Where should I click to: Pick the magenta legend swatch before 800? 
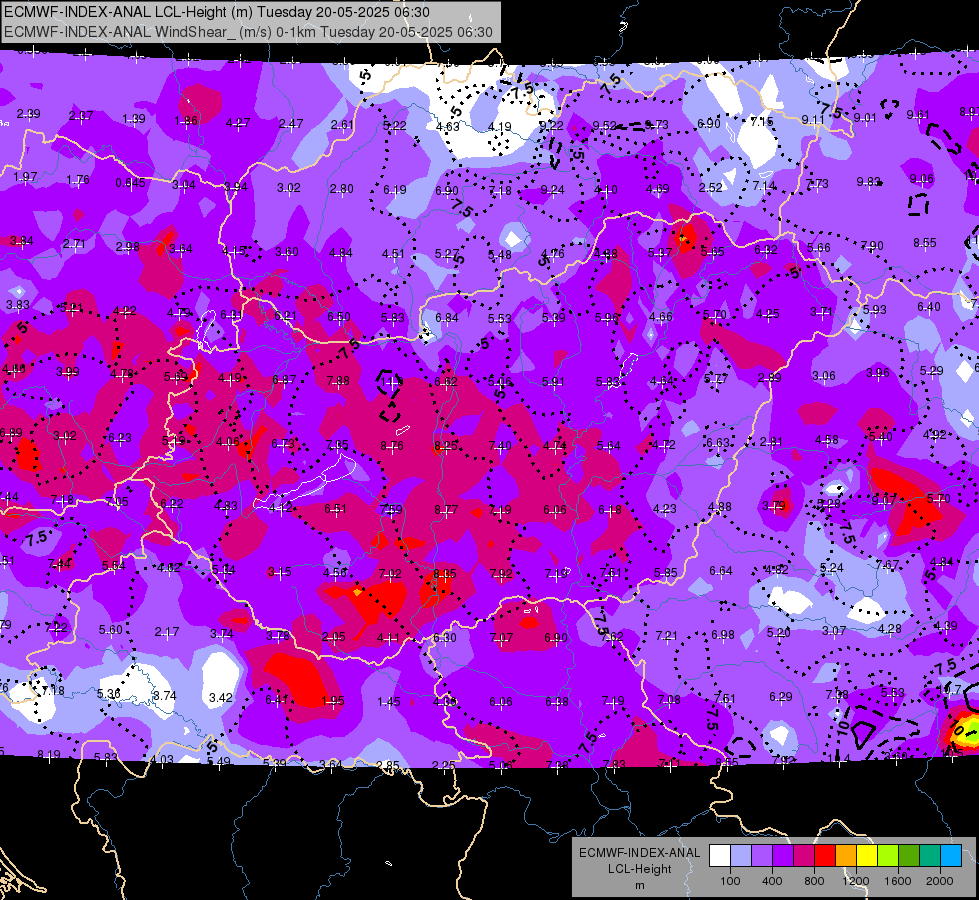[804, 855]
